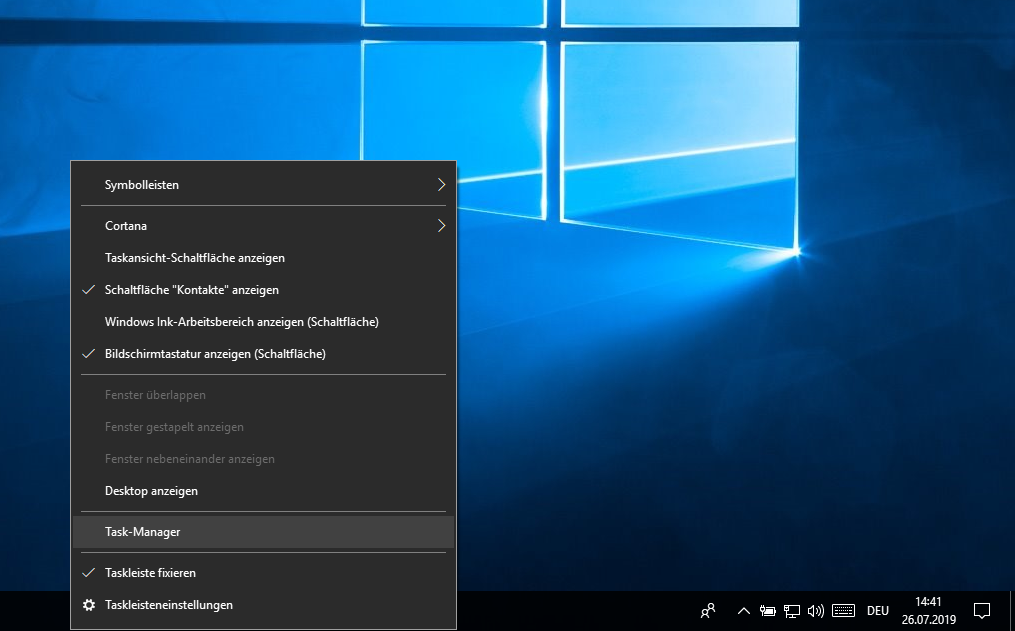Uncheck Bildschirmtastatur anzeigen (Schaltfläche)
Image resolution: width=1015 pixels, height=631 pixels.
click(x=263, y=353)
